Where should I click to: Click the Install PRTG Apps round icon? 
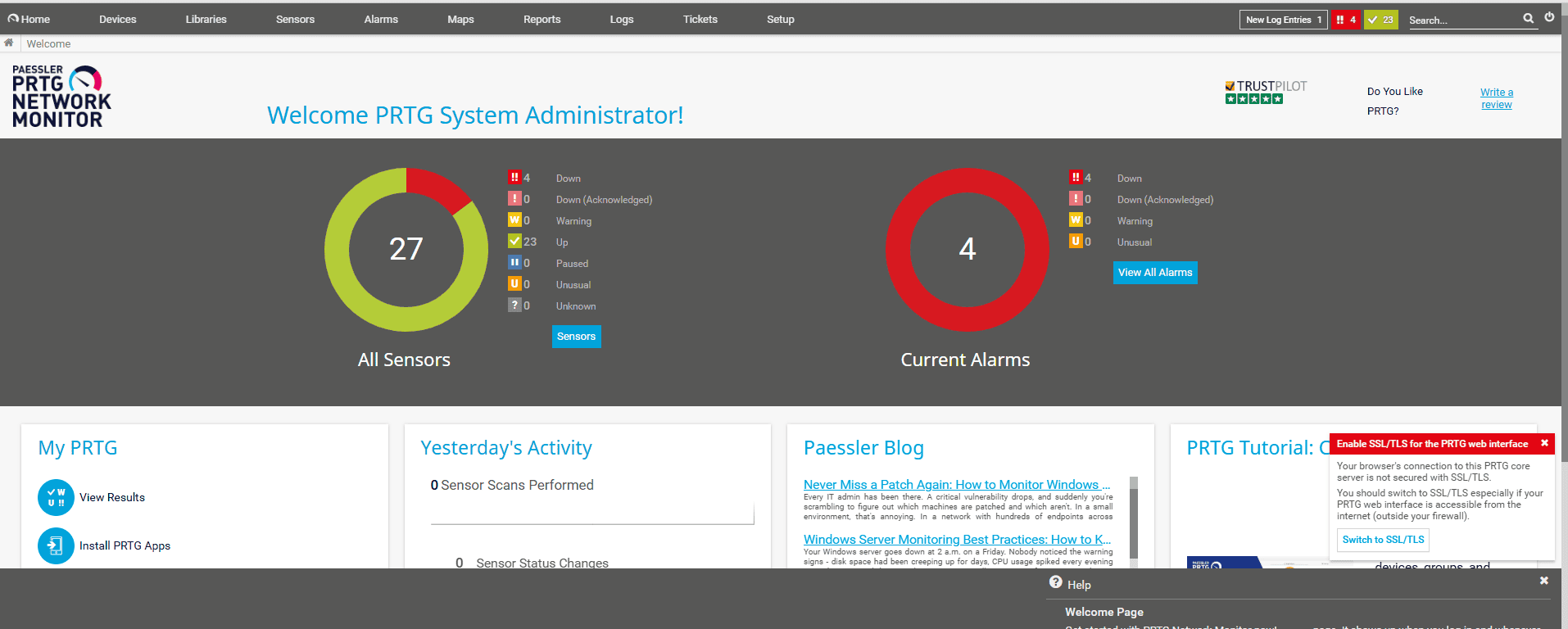pyautogui.click(x=56, y=545)
